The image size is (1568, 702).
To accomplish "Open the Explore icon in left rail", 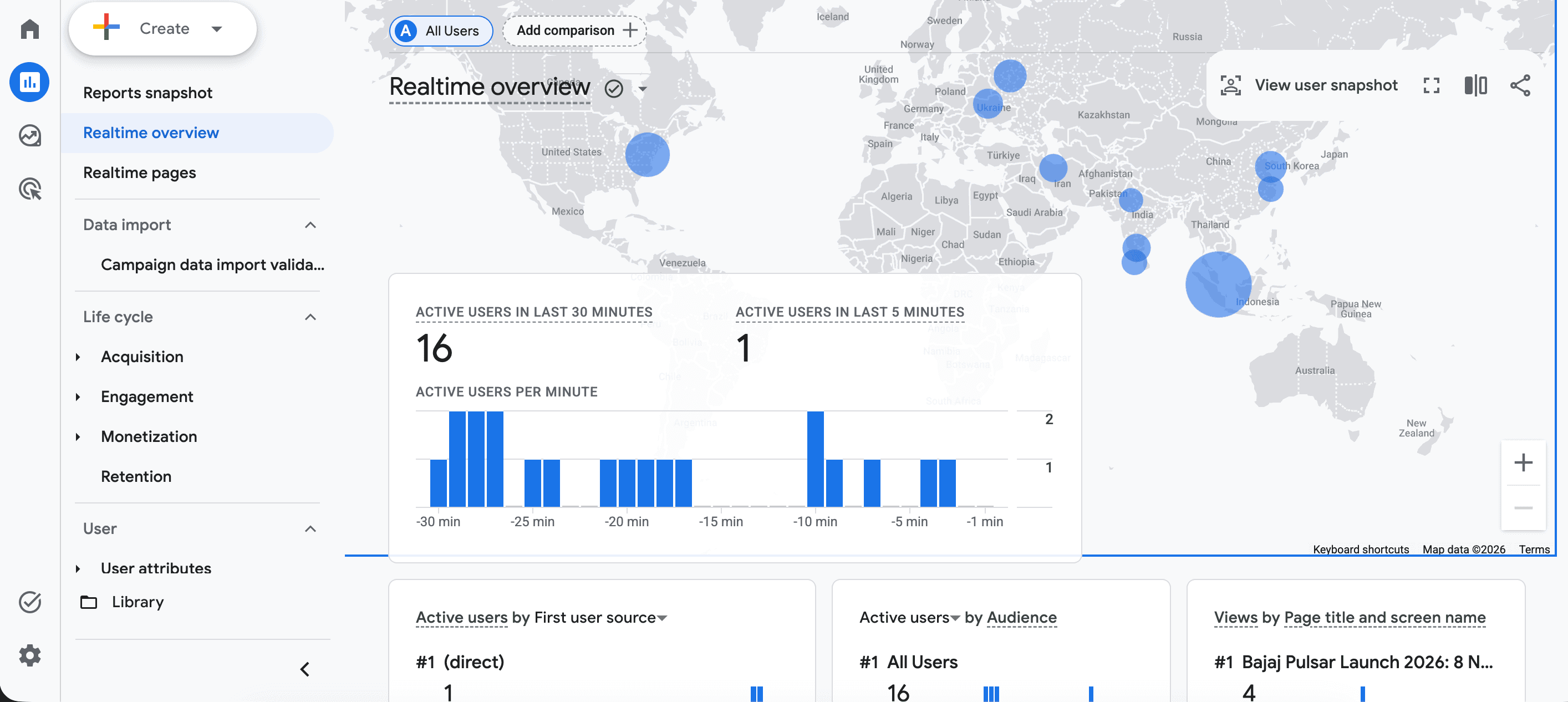I will point(29,135).
